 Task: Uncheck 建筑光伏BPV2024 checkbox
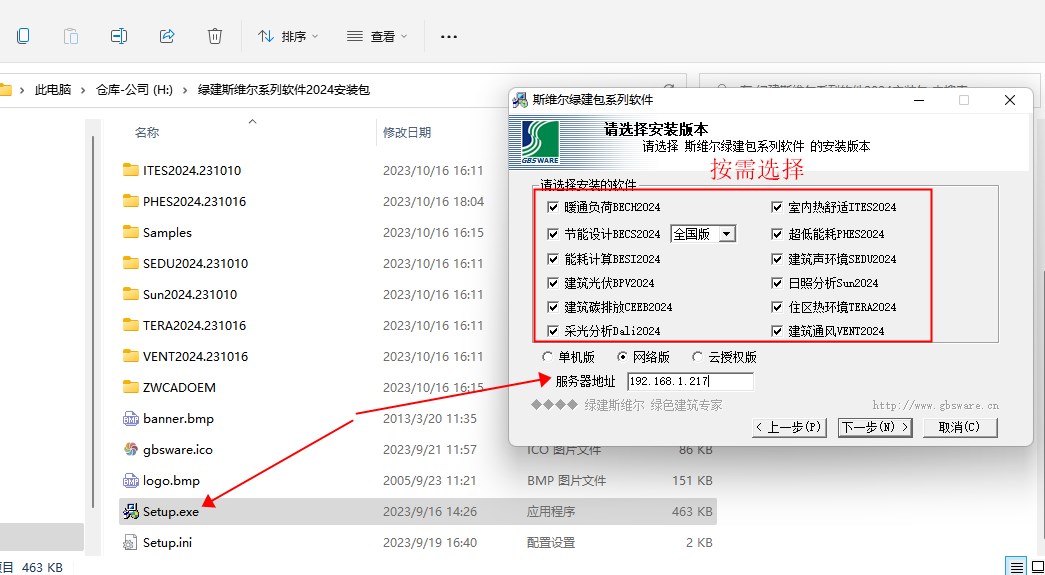(x=552, y=283)
